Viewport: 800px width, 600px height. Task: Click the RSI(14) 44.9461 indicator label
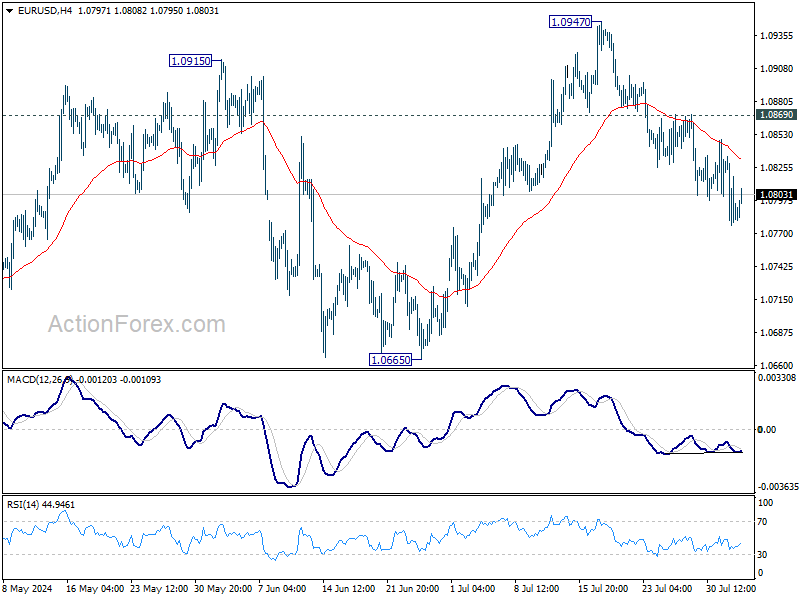[x=41, y=505]
